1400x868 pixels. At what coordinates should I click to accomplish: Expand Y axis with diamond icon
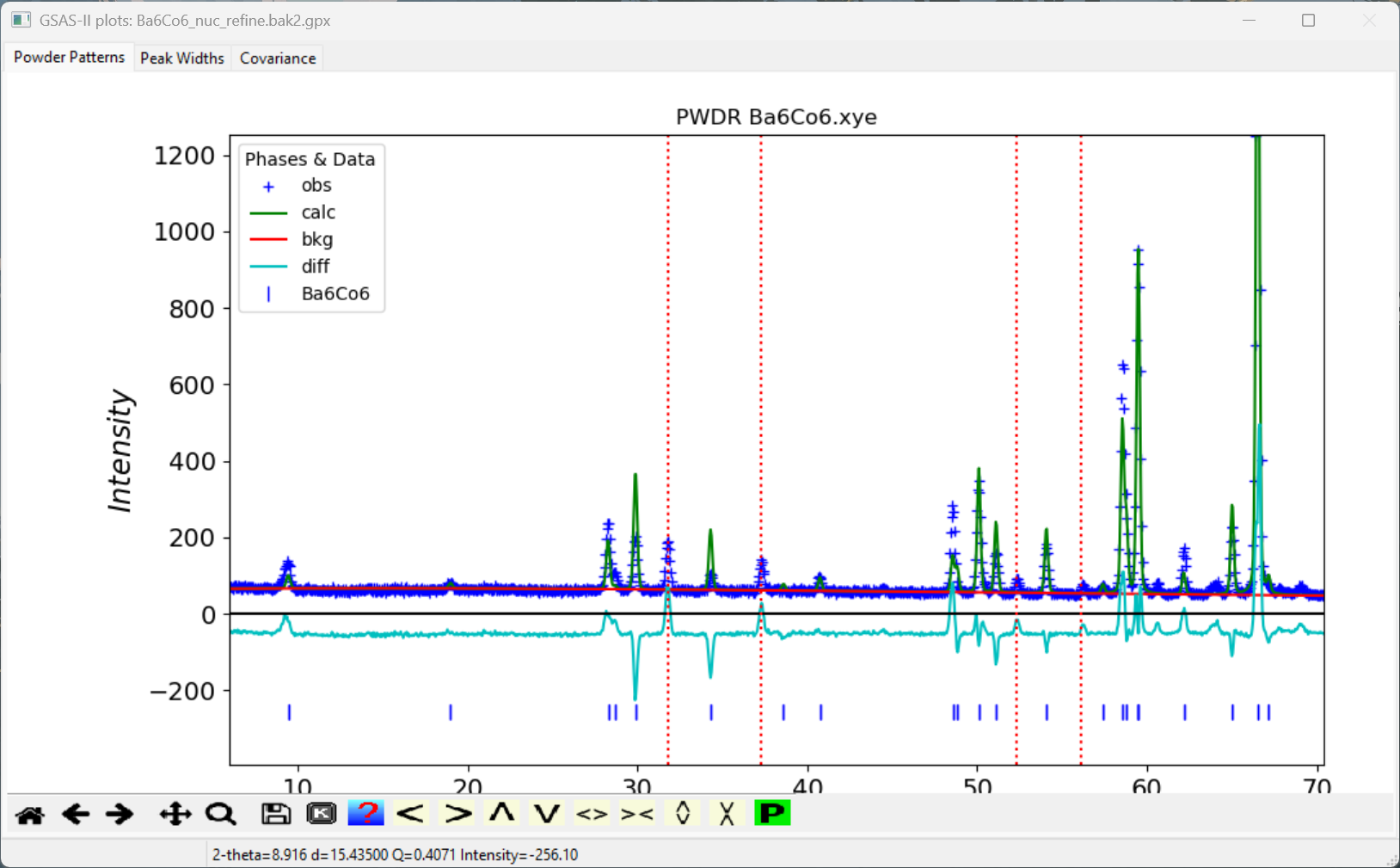pyautogui.click(x=683, y=814)
